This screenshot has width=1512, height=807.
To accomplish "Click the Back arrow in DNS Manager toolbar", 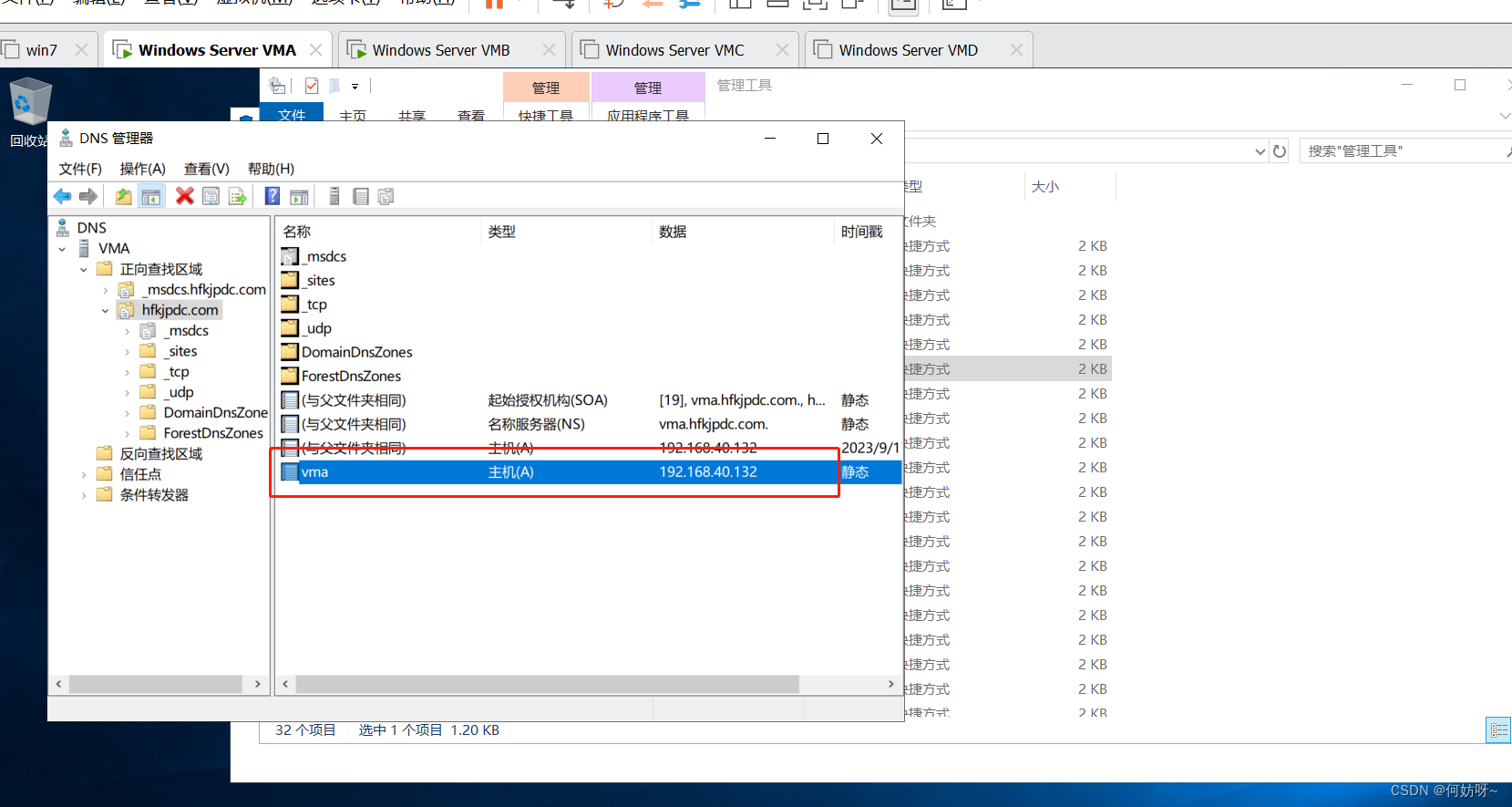I will (x=62, y=196).
